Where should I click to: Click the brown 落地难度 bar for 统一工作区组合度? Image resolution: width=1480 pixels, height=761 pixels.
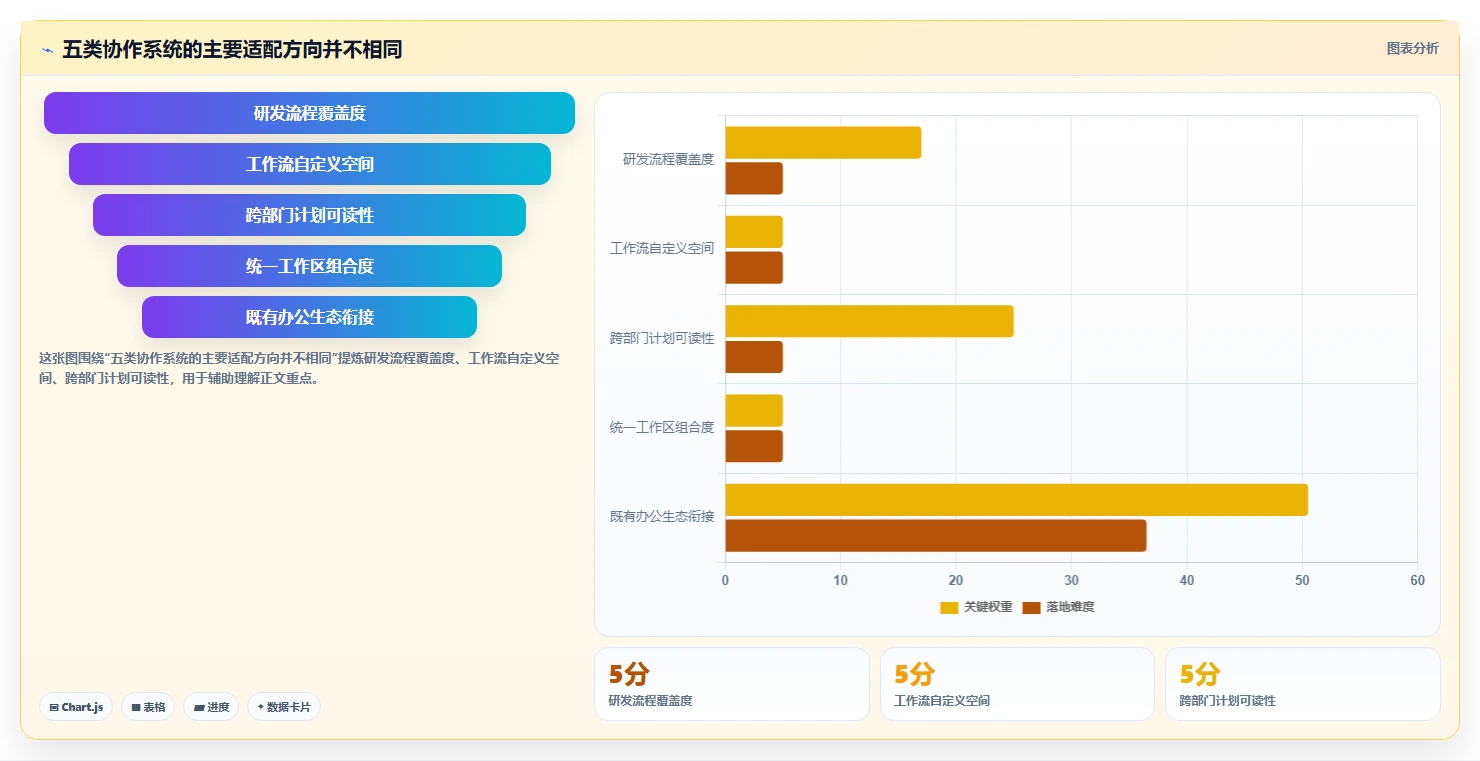[754, 446]
